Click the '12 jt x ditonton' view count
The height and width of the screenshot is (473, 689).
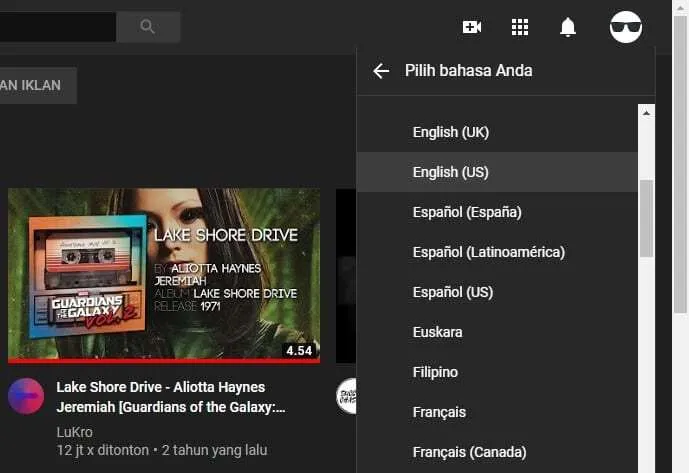[x=103, y=450]
